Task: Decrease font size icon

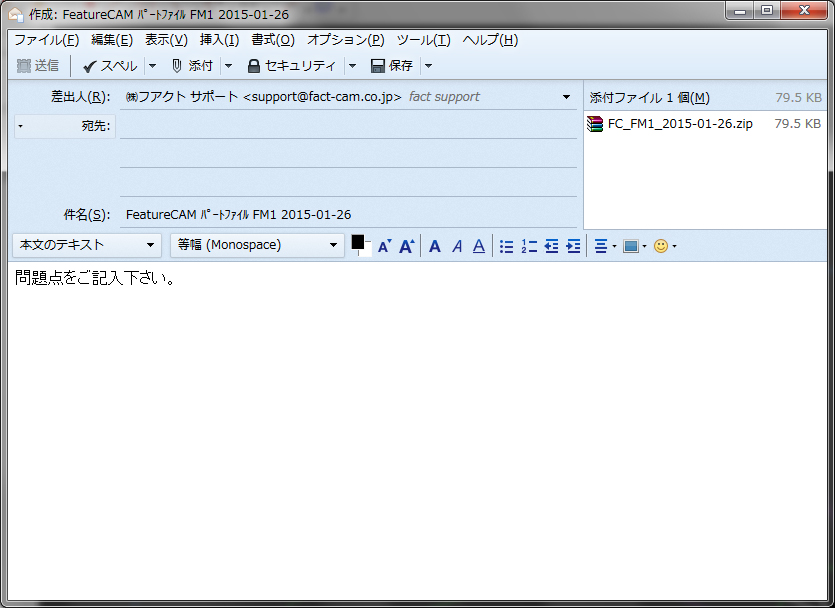Action: [384, 246]
